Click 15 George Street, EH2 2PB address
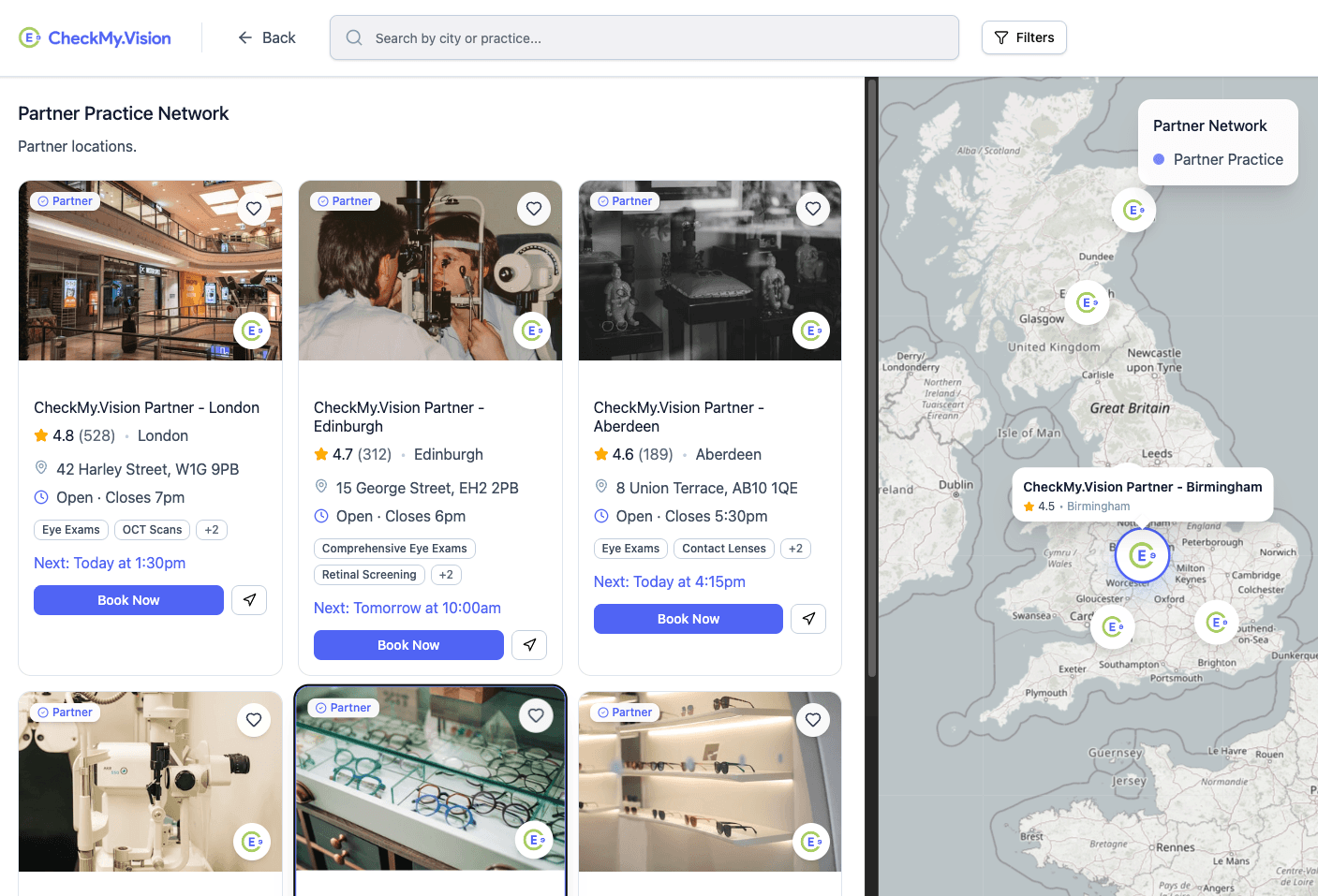 coord(427,488)
